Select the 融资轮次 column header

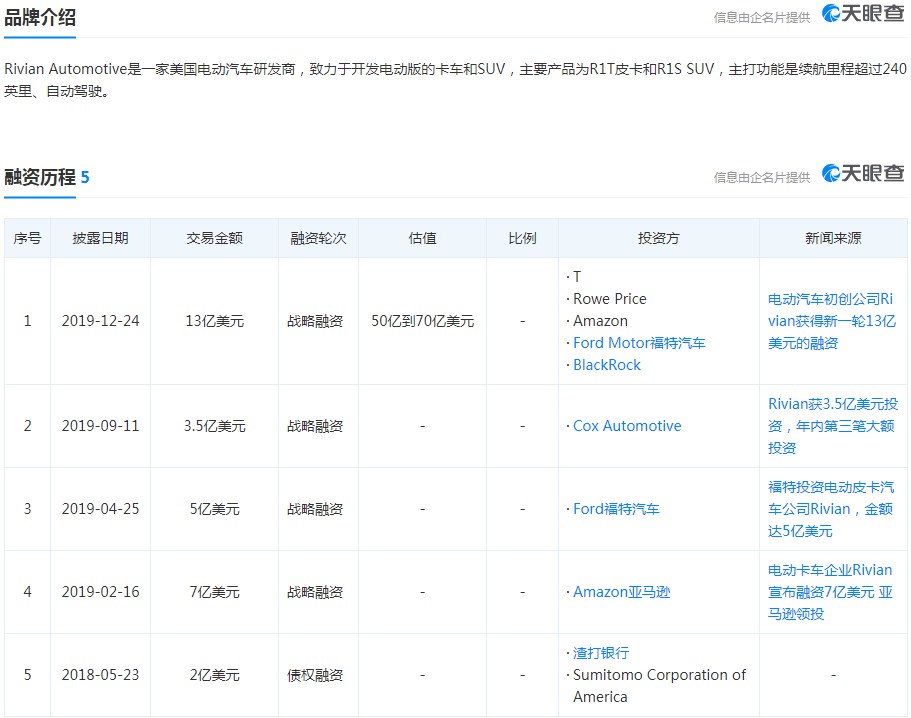tap(318, 238)
